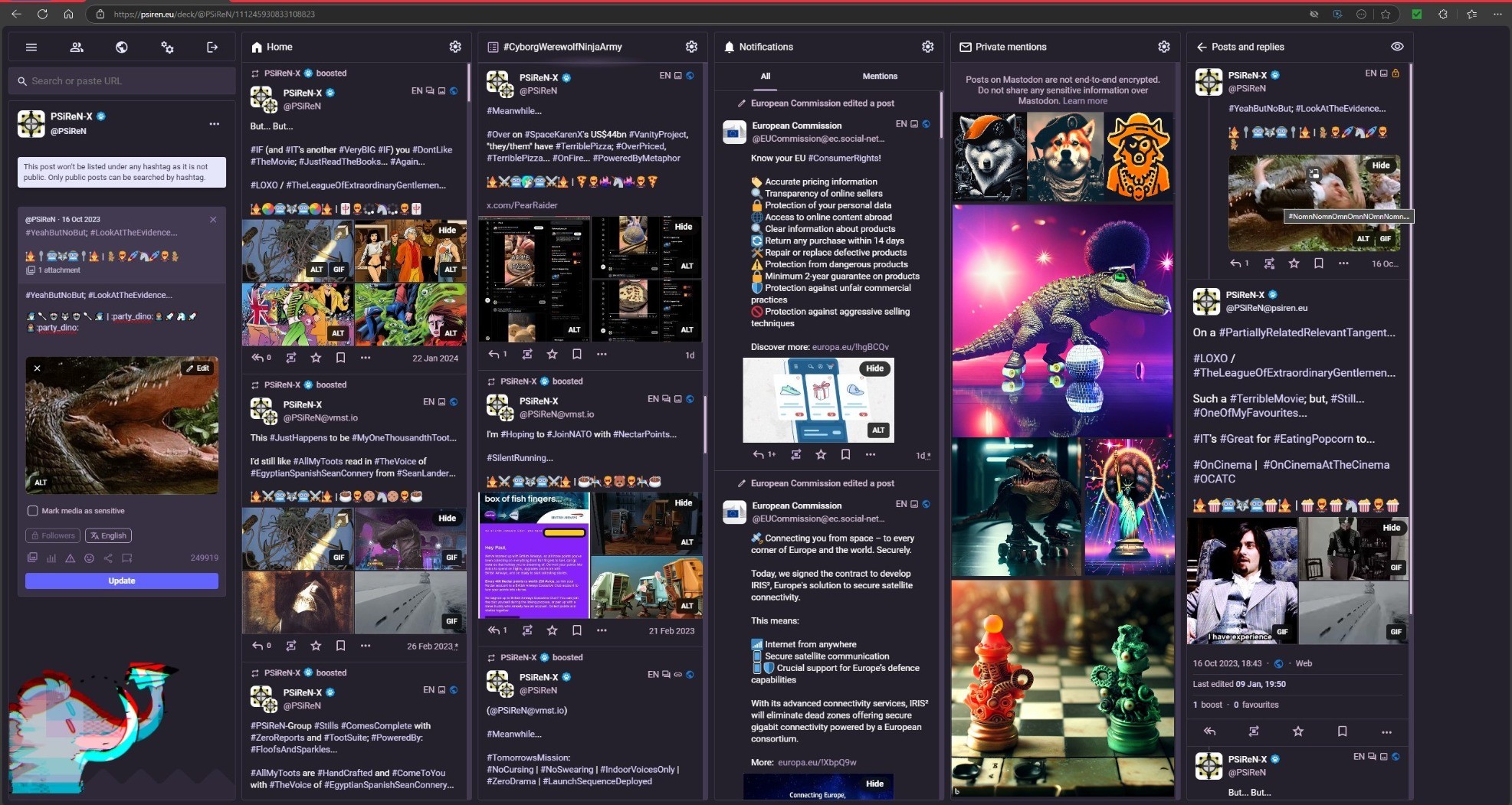The height and width of the screenshot is (805, 1512).
Task: Hide media on the Home 22 Jan 2024 post
Action: point(447,230)
